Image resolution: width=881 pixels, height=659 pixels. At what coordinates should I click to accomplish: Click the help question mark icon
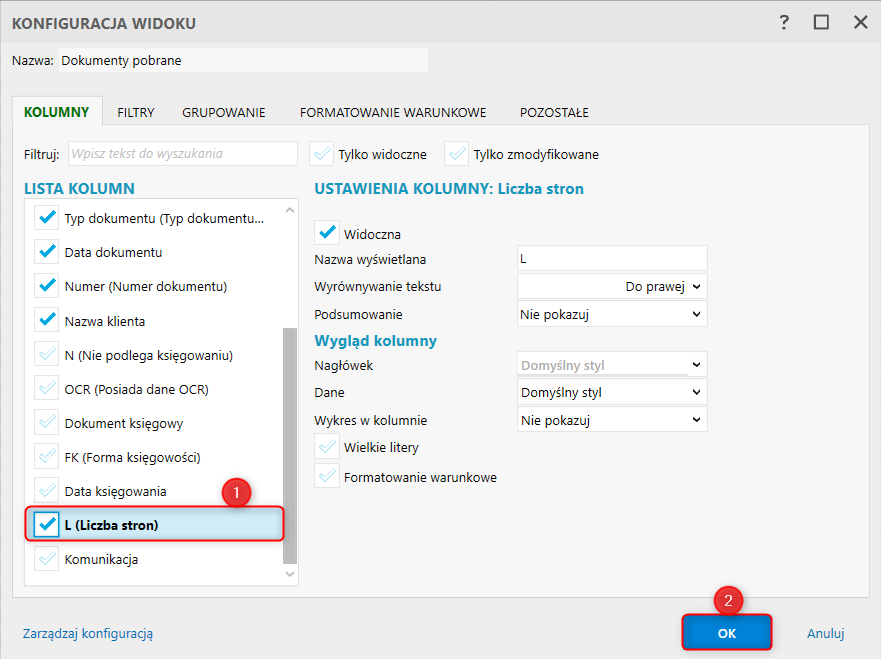point(784,22)
